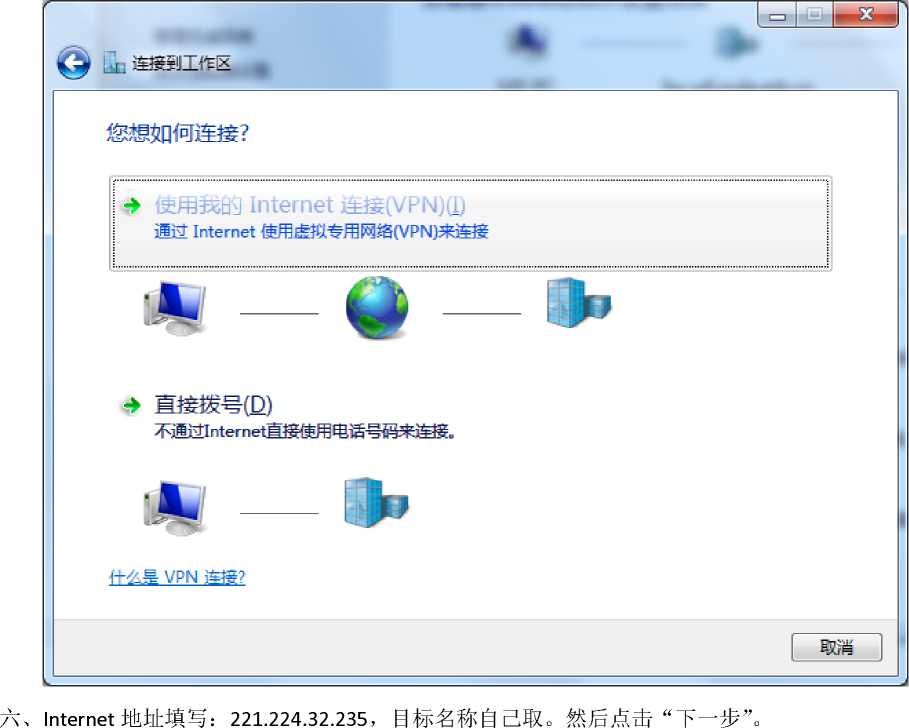Click the computer icon in VPN diagram

(175, 308)
